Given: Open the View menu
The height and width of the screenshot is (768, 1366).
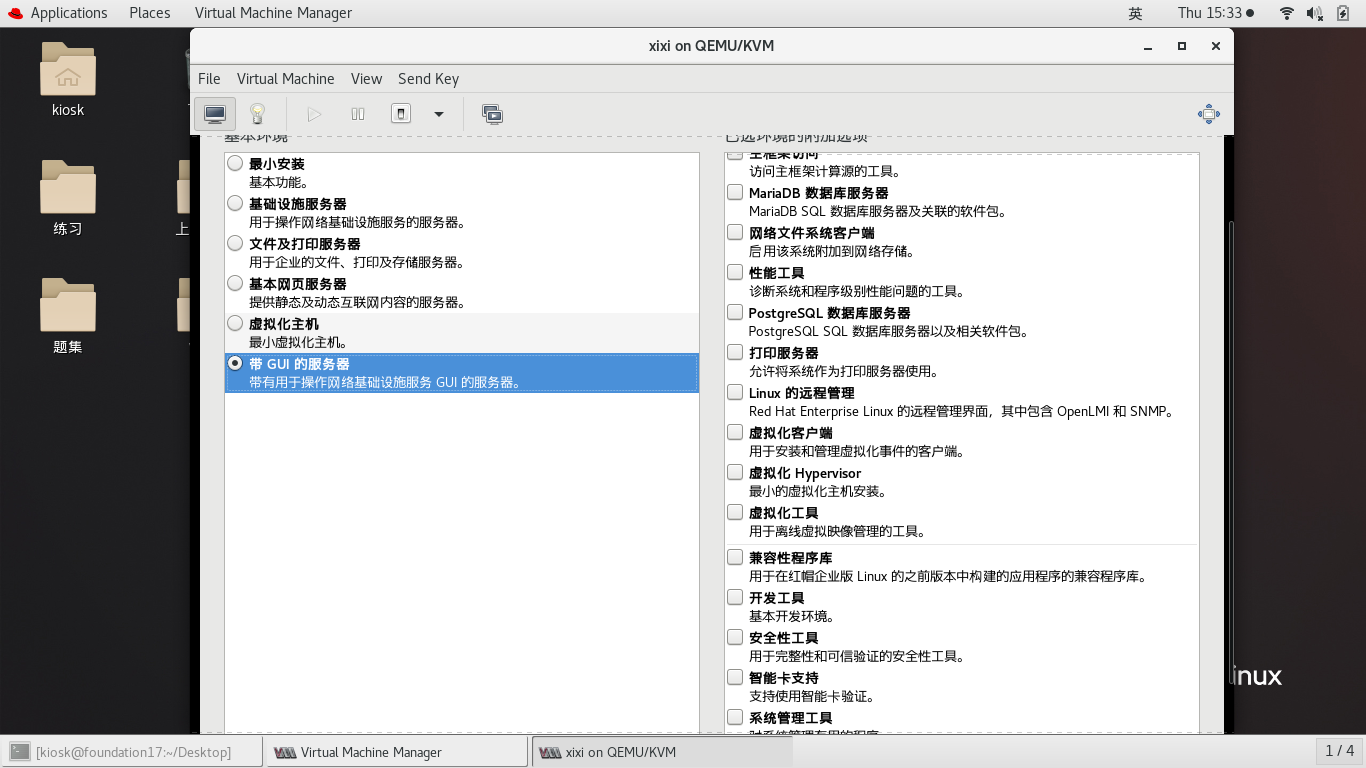Looking at the screenshot, I should coord(366,79).
